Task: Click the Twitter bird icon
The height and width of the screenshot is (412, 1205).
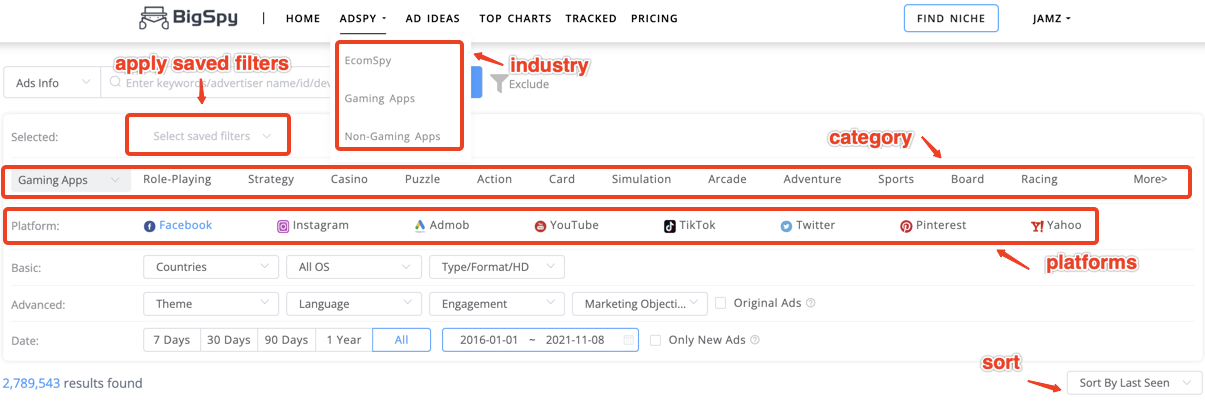Action: pyautogui.click(x=786, y=226)
